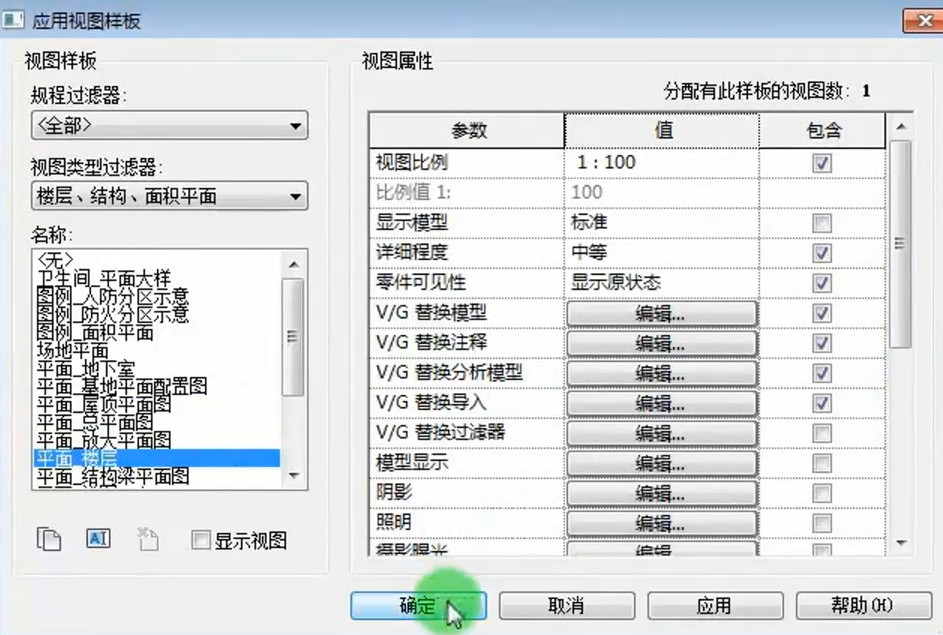Viewport: 943px width, 635px height.
Task: Open 编辑 for 模型显示
Action: tap(662, 464)
